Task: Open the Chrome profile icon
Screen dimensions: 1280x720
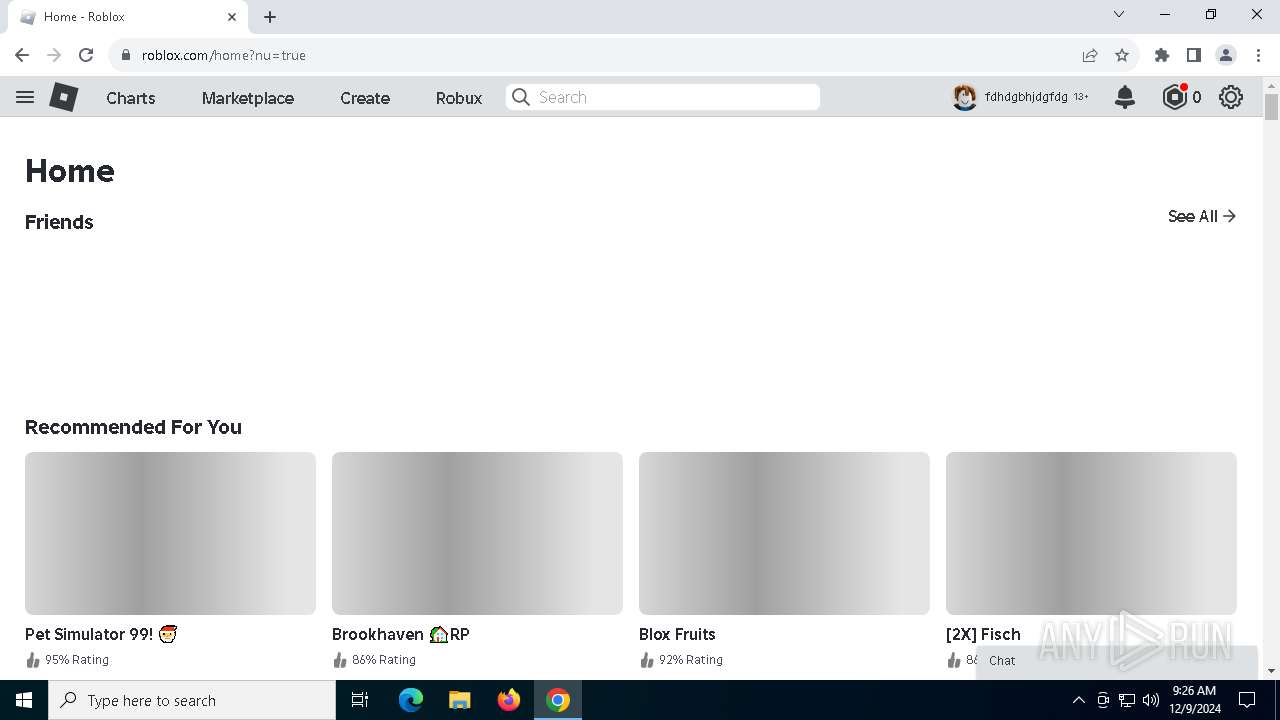Action: point(1226,55)
